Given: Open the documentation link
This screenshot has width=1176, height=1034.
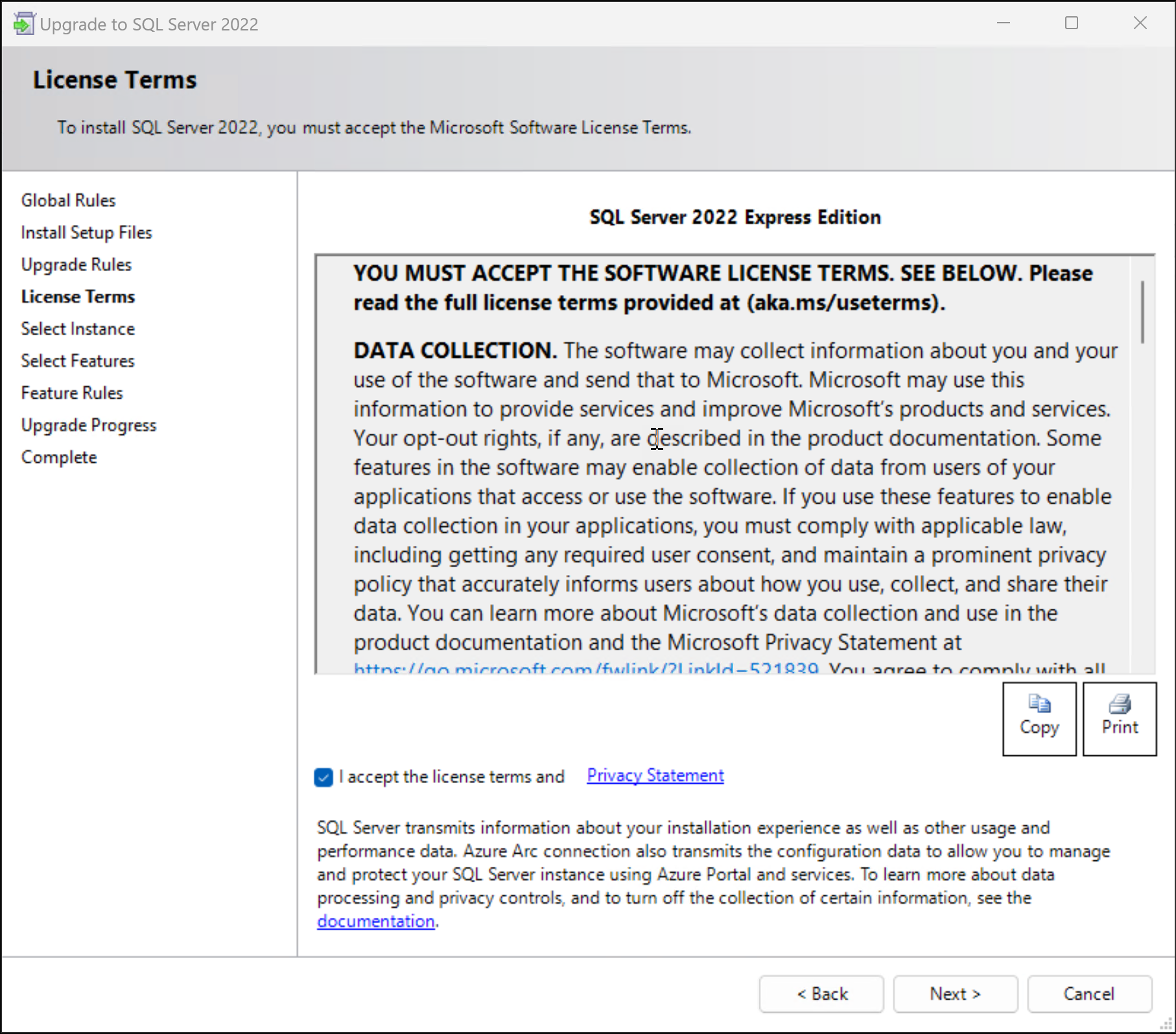Looking at the screenshot, I should point(375,921).
